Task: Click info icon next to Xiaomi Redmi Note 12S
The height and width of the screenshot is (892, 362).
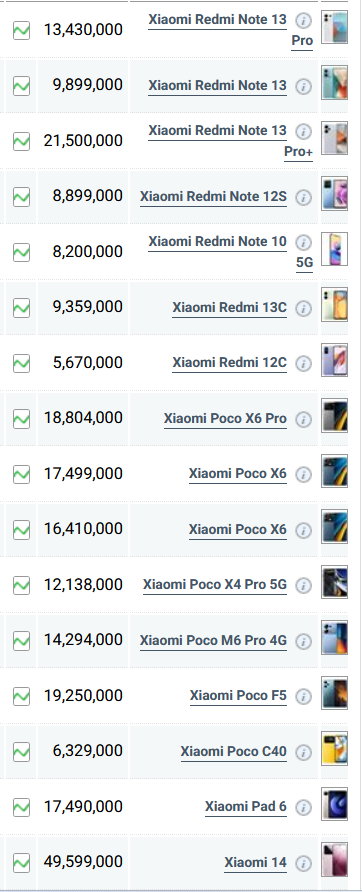Action: click(304, 197)
